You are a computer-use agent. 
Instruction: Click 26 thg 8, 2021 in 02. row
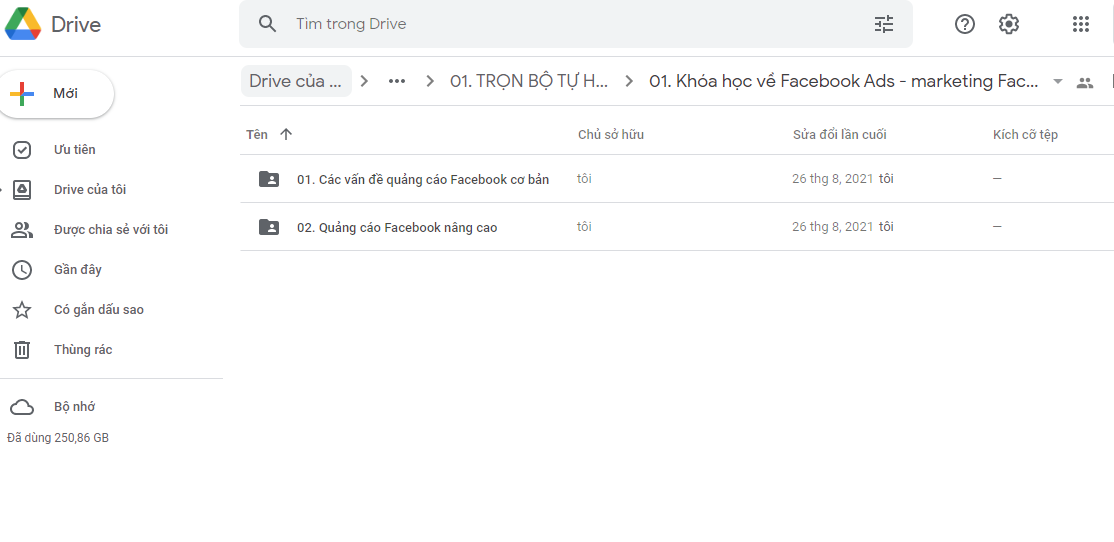tap(833, 227)
